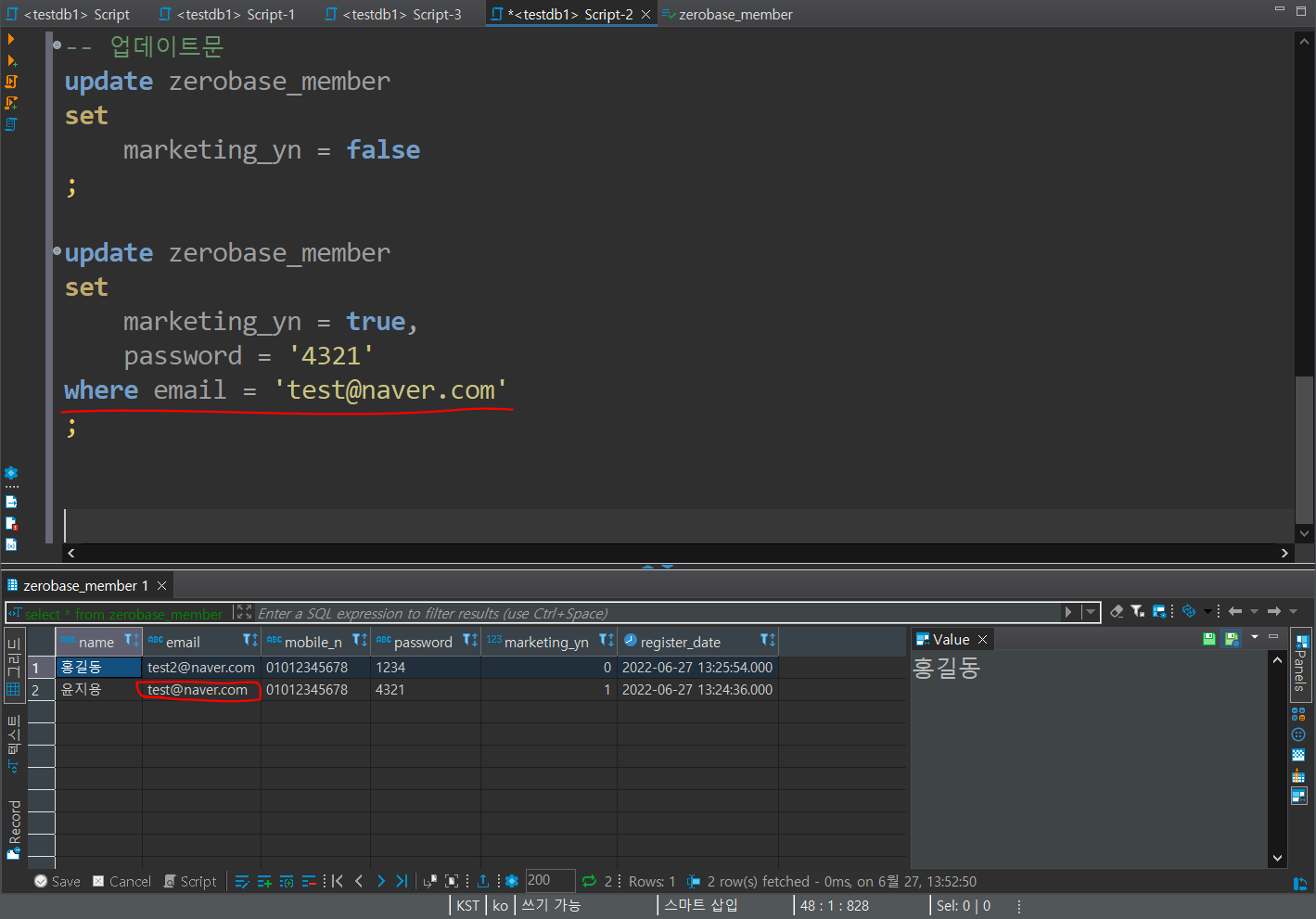Click the eraser clear filter icon

[1117, 611]
